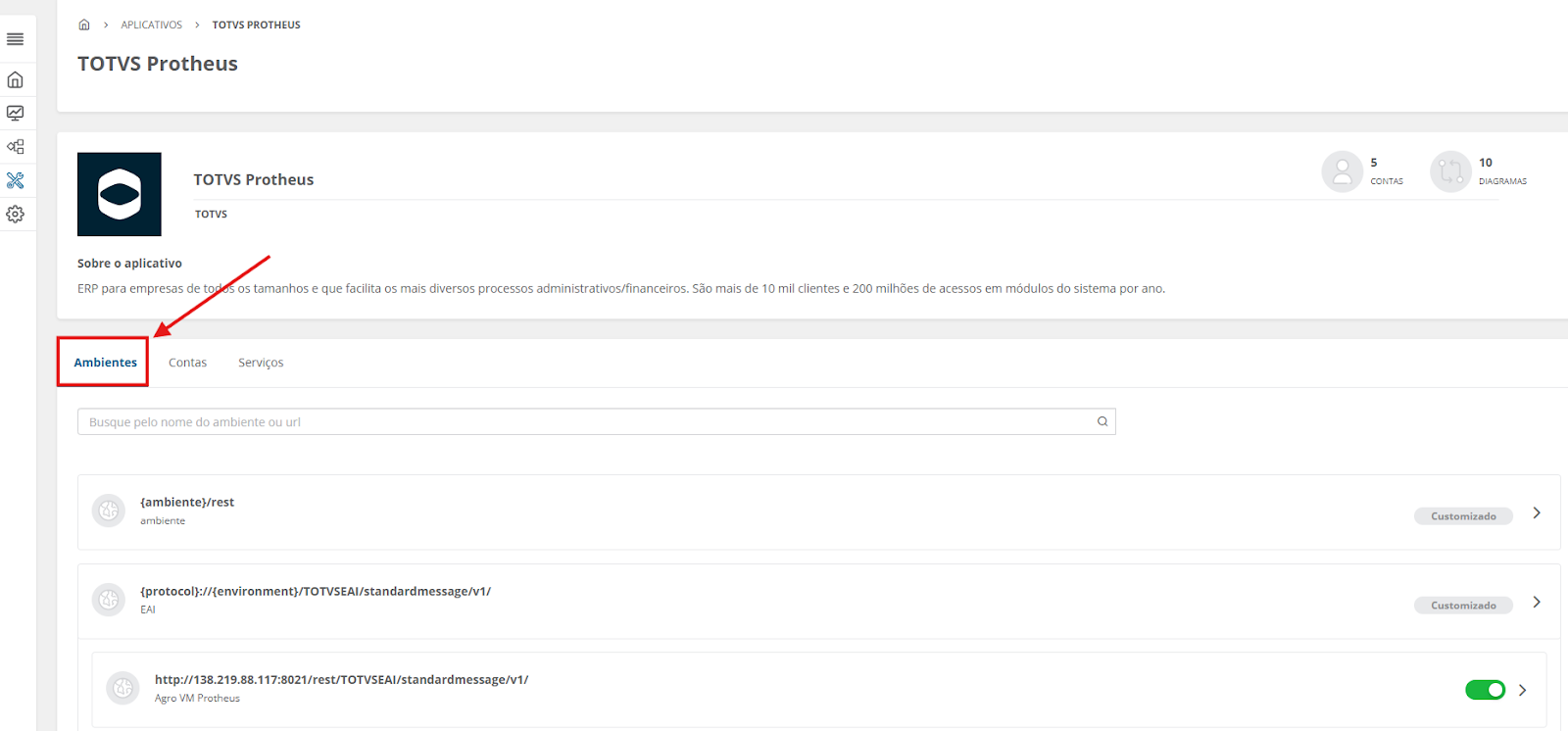Open settings gear in the sidebar
The width and height of the screenshot is (1568, 731).
click(15, 214)
